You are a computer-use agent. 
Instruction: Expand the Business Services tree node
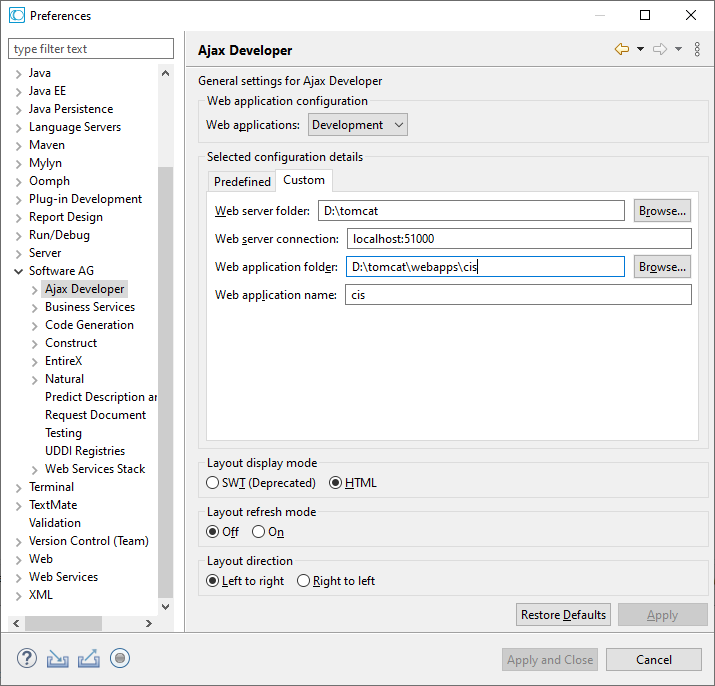[x=35, y=307]
